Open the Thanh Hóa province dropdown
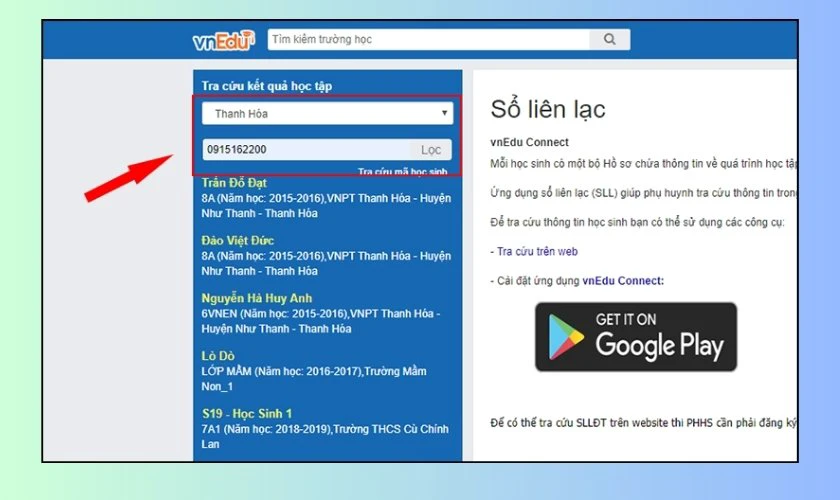 pyautogui.click(x=327, y=114)
